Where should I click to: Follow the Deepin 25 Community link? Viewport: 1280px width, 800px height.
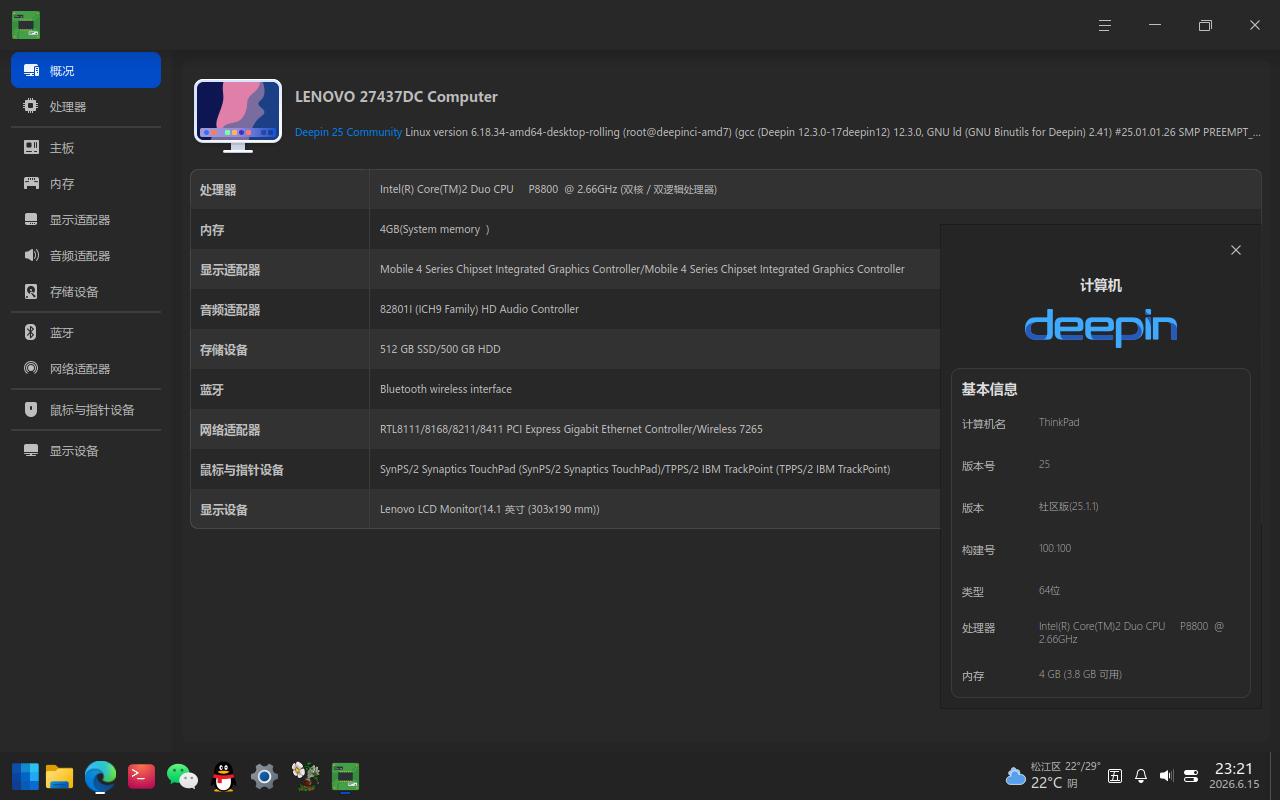pyautogui.click(x=349, y=132)
